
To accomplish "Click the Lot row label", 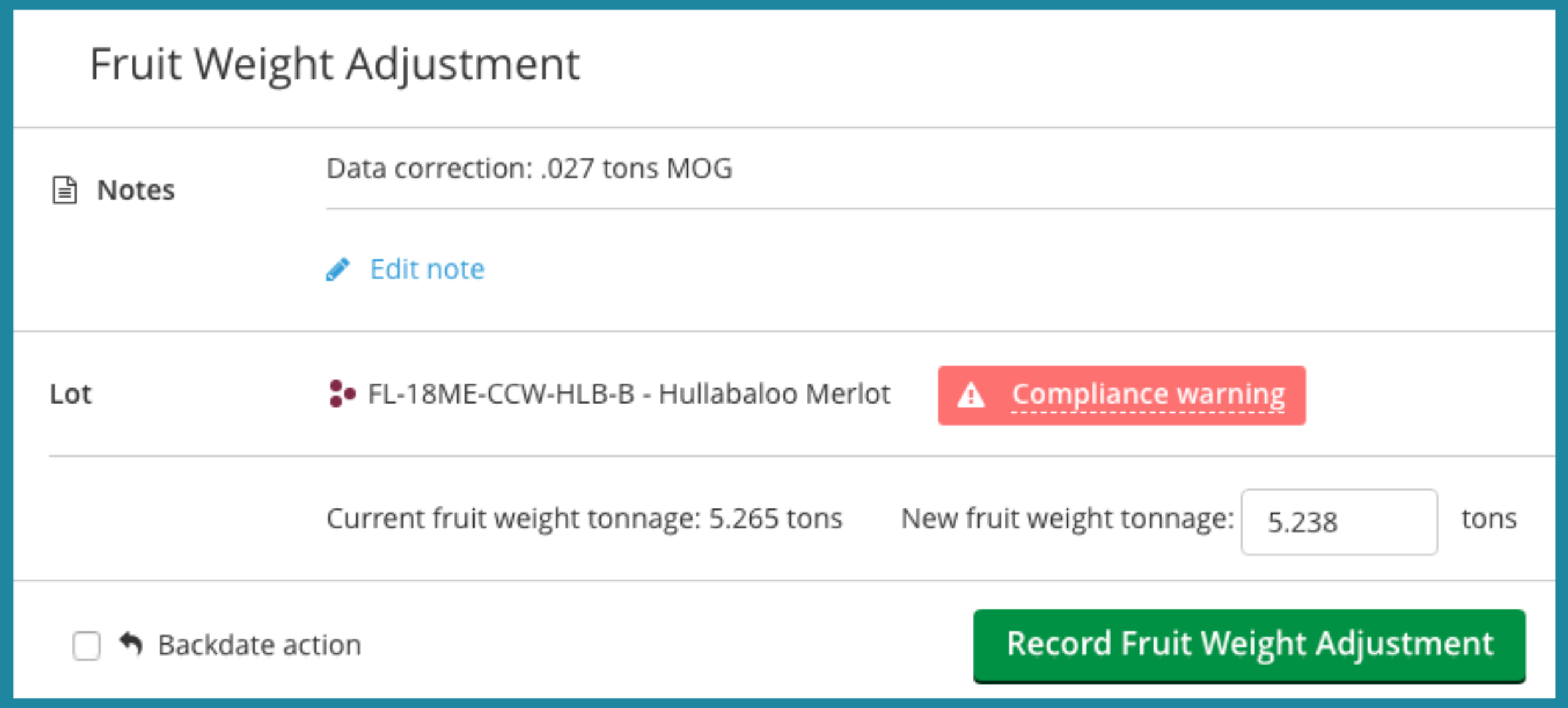I will coord(70,394).
